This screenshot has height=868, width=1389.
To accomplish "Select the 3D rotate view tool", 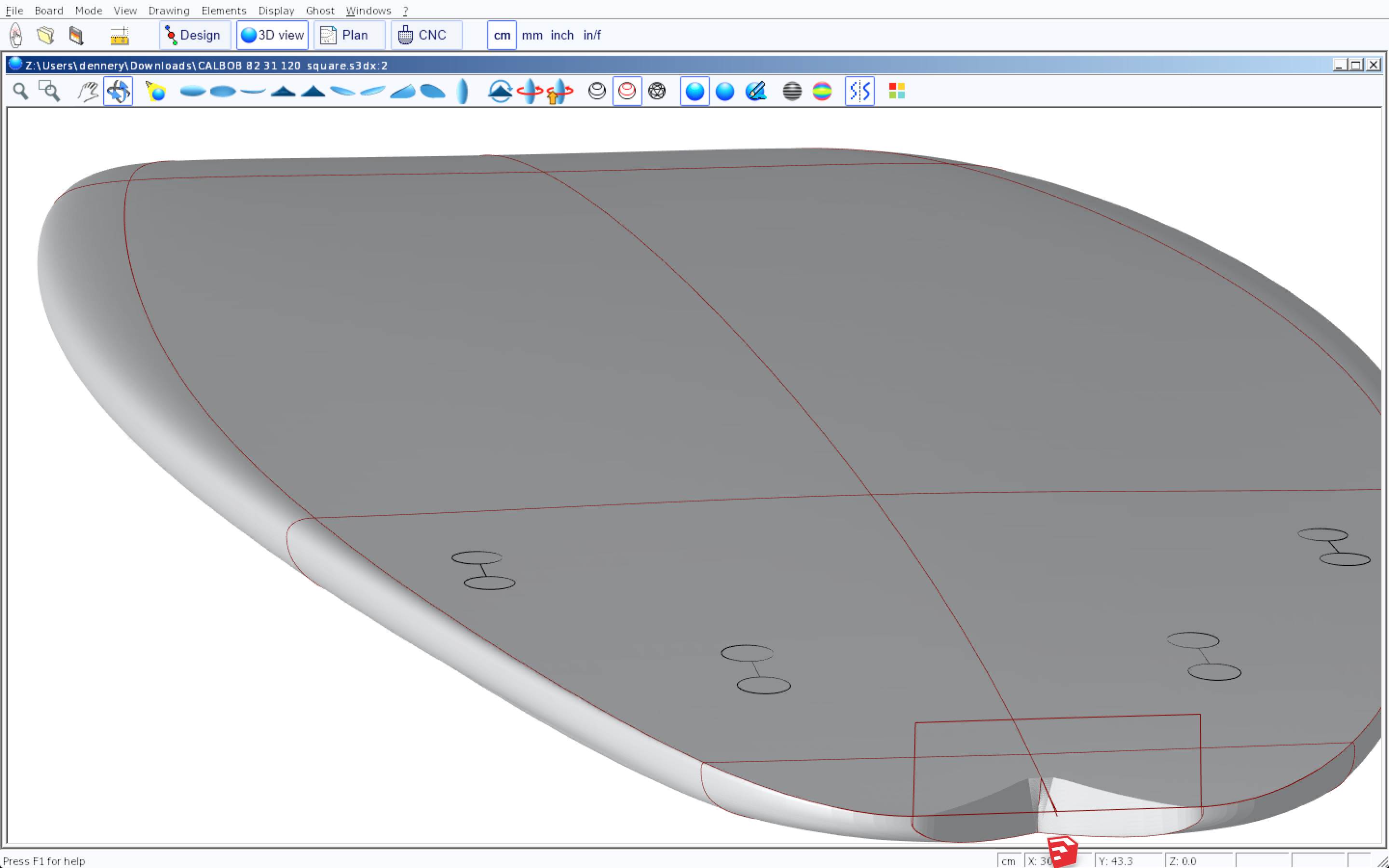I will click(x=118, y=91).
